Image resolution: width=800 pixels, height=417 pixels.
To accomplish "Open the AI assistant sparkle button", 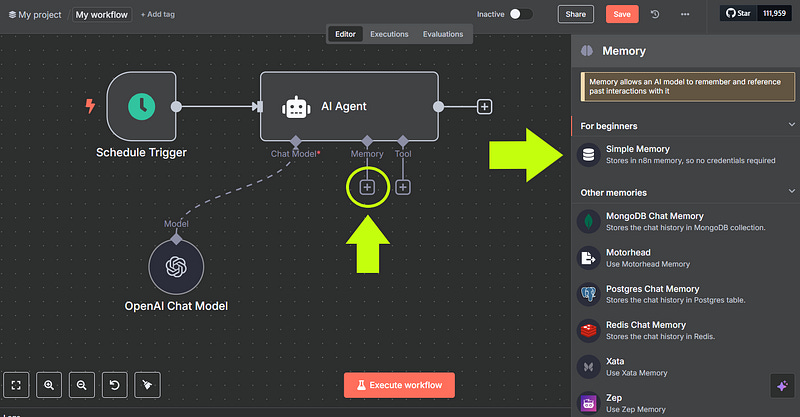I will pos(782,386).
